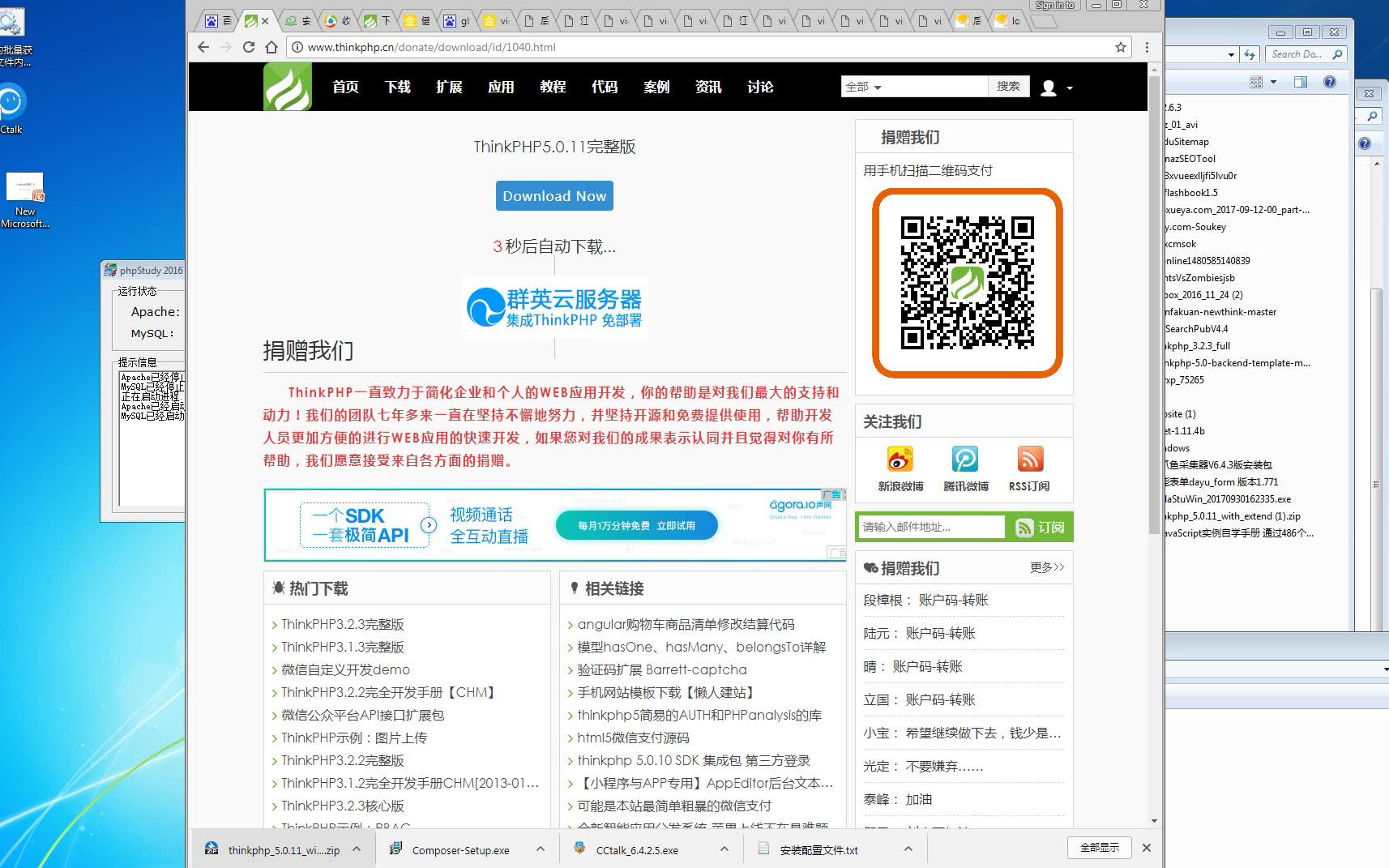Click the 搜索 search button
Image resolution: width=1389 pixels, height=868 pixels.
point(1009,87)
